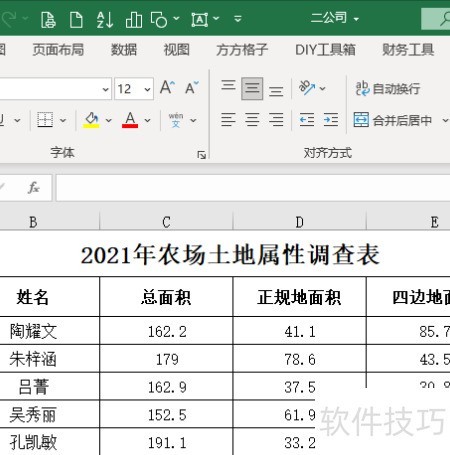Toggle align text right
The image size is (450, 455).
tap(276, 120)
